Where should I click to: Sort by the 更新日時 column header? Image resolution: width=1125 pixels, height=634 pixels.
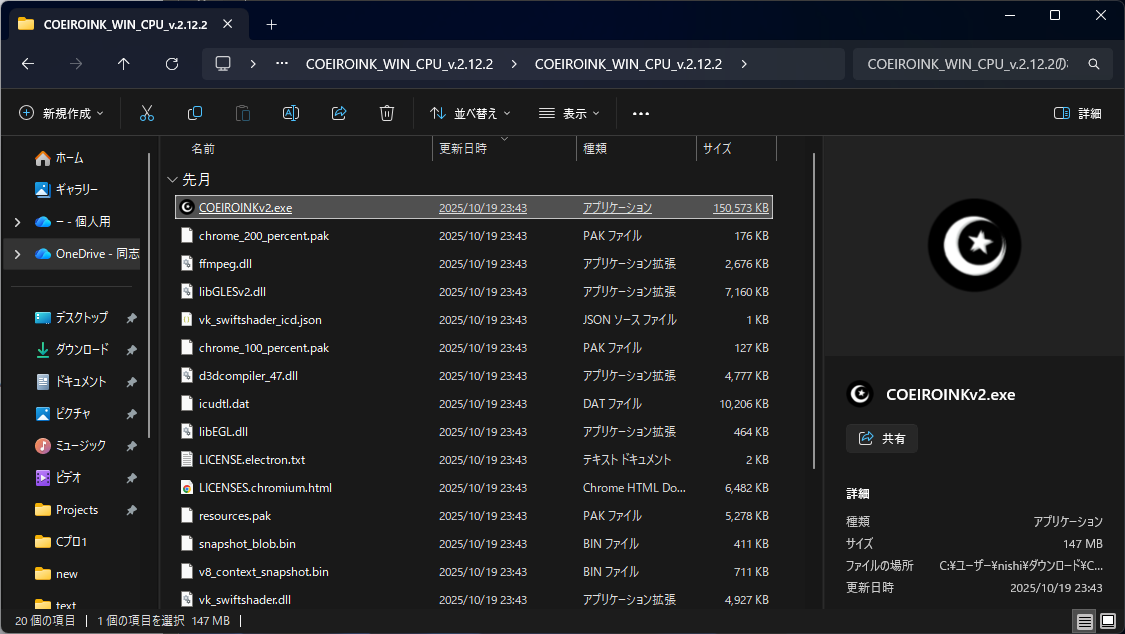(463, 148)
